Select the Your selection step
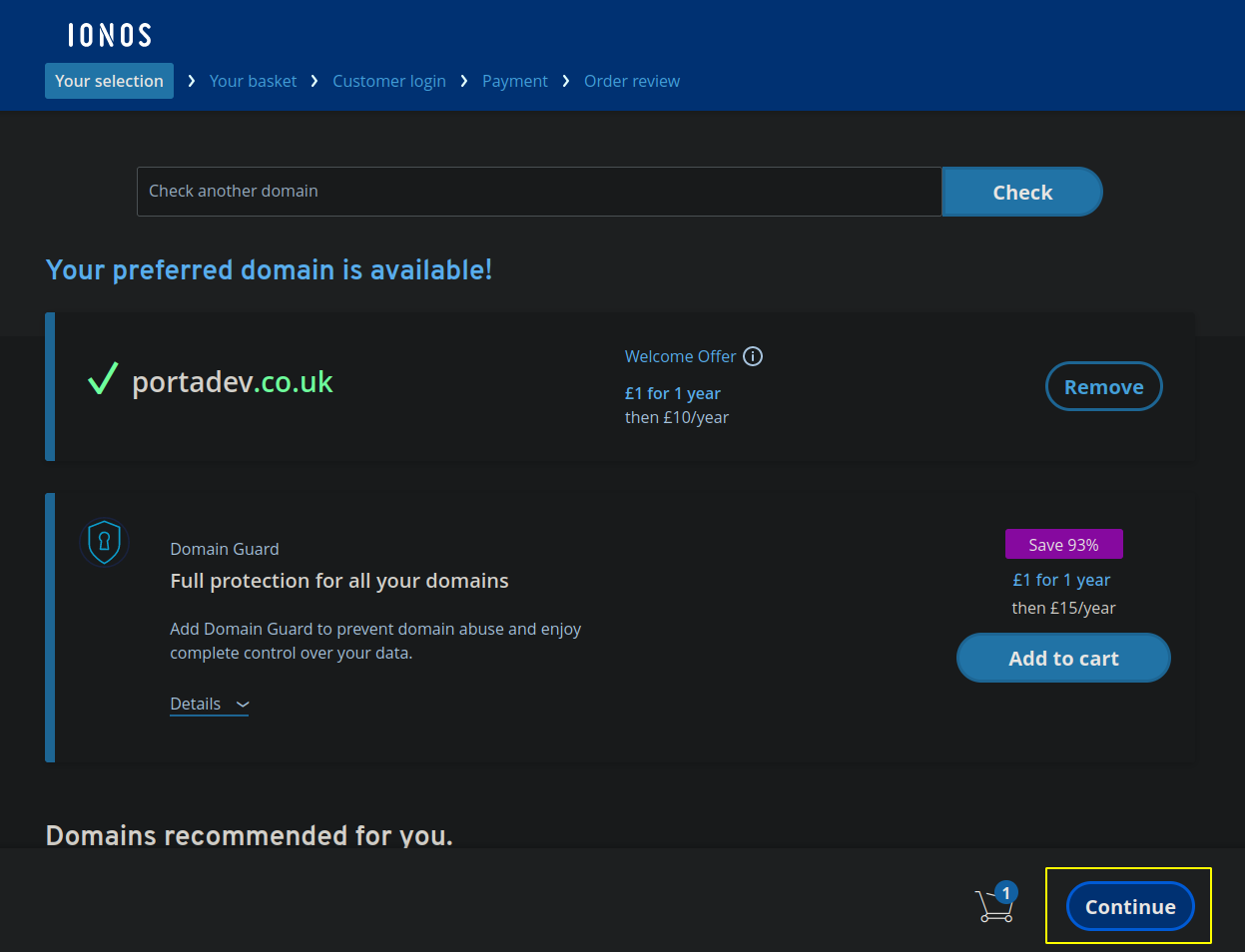1245x952 pixels. pyautogui.click(x=109, y=81)
